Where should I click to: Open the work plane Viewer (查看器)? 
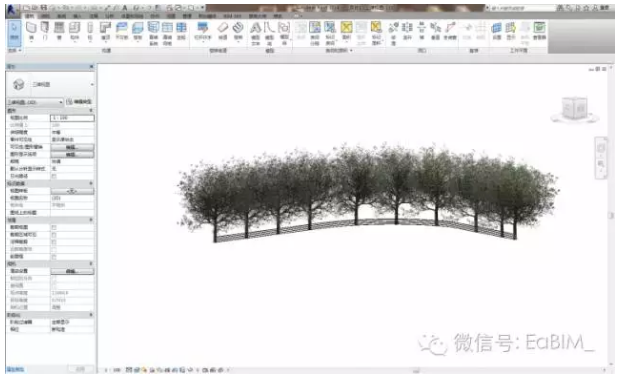pos(539,32)
